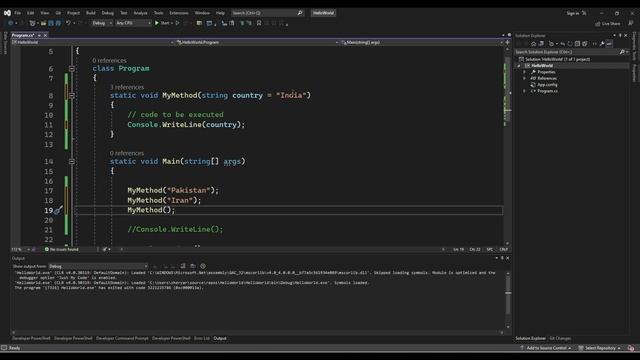This screenshot has width=640, height=360.
Task: Open Main(string[] args) member dropdown
Action: (x=422, y=42)
